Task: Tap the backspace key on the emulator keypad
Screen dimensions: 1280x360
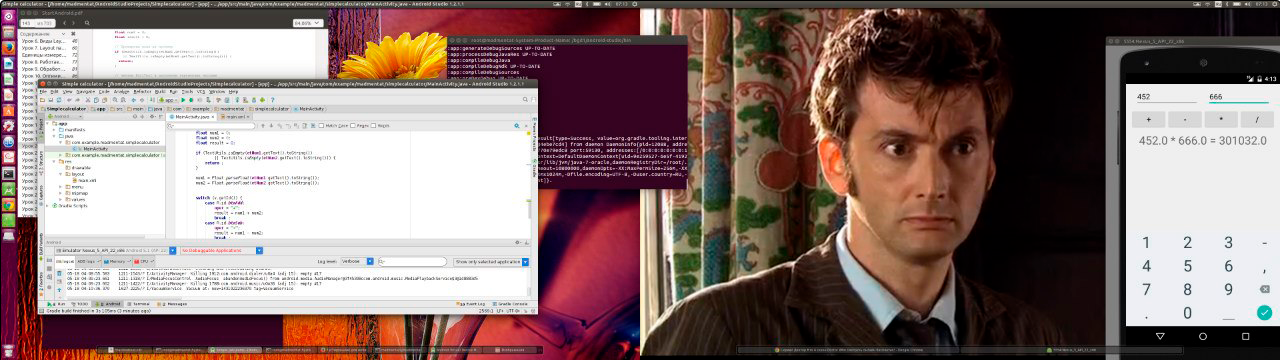Action: pos(1265,290)
